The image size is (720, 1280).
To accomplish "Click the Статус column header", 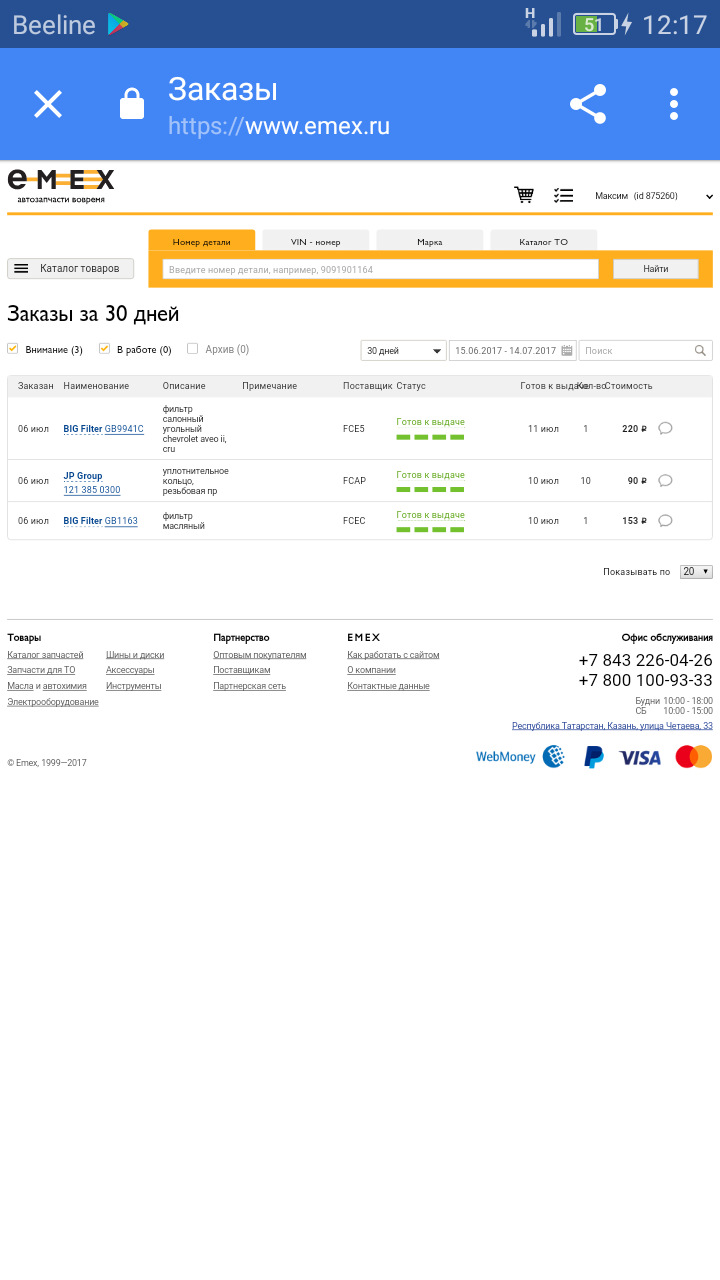I will [411, 386].
